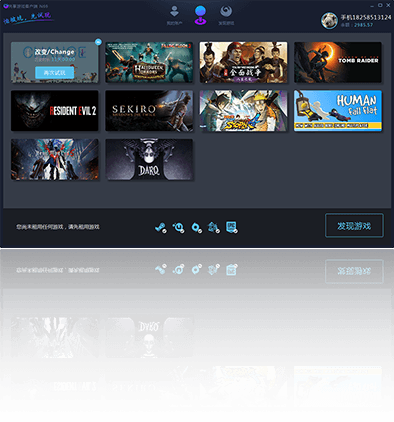This screenshot has width=394, height=422.
Task: Open the my account tab with download icon
Action: click(174, 16)
